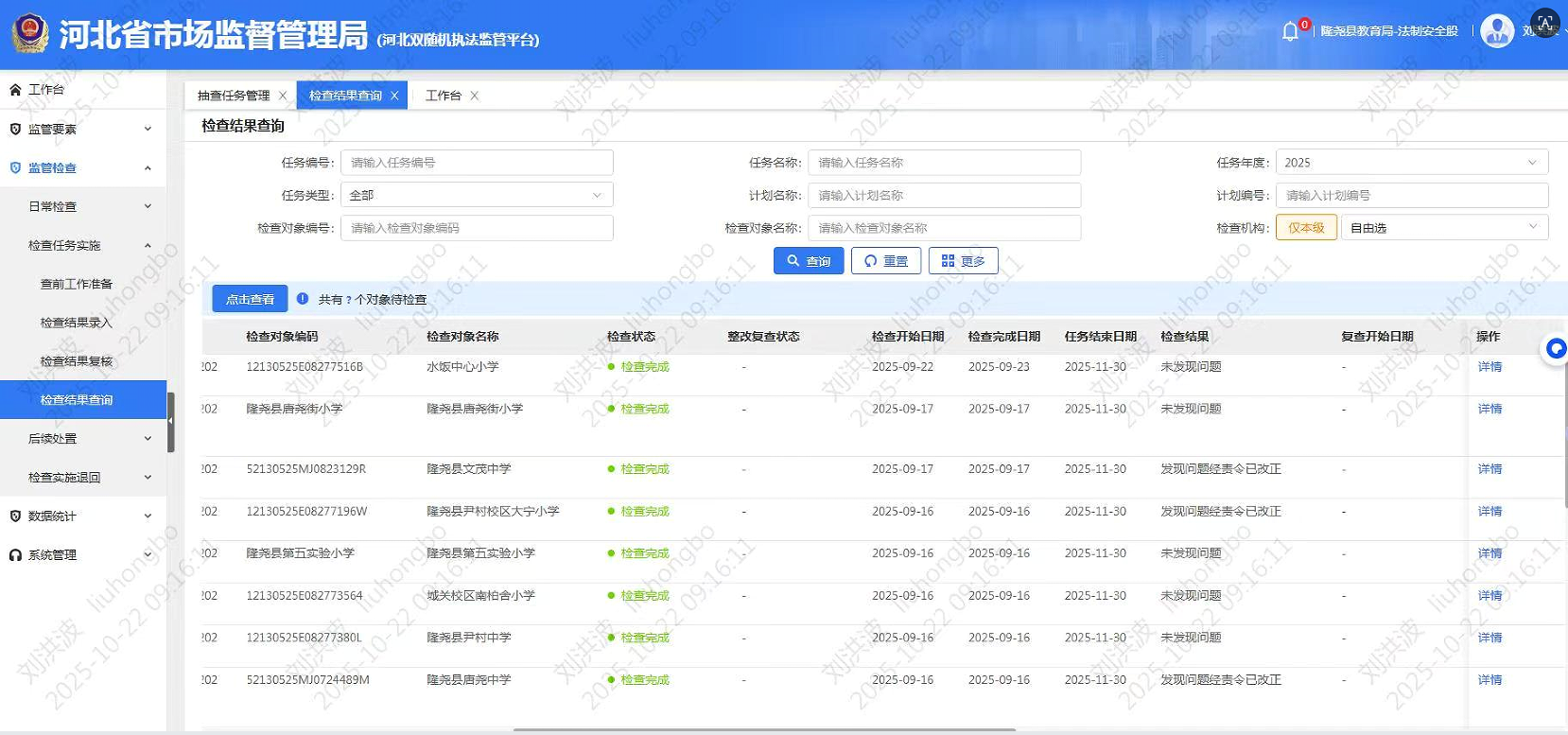Select the 检查结果查询 tab
This screenshot has width=1568, height=735.
(x=345, y=96)
